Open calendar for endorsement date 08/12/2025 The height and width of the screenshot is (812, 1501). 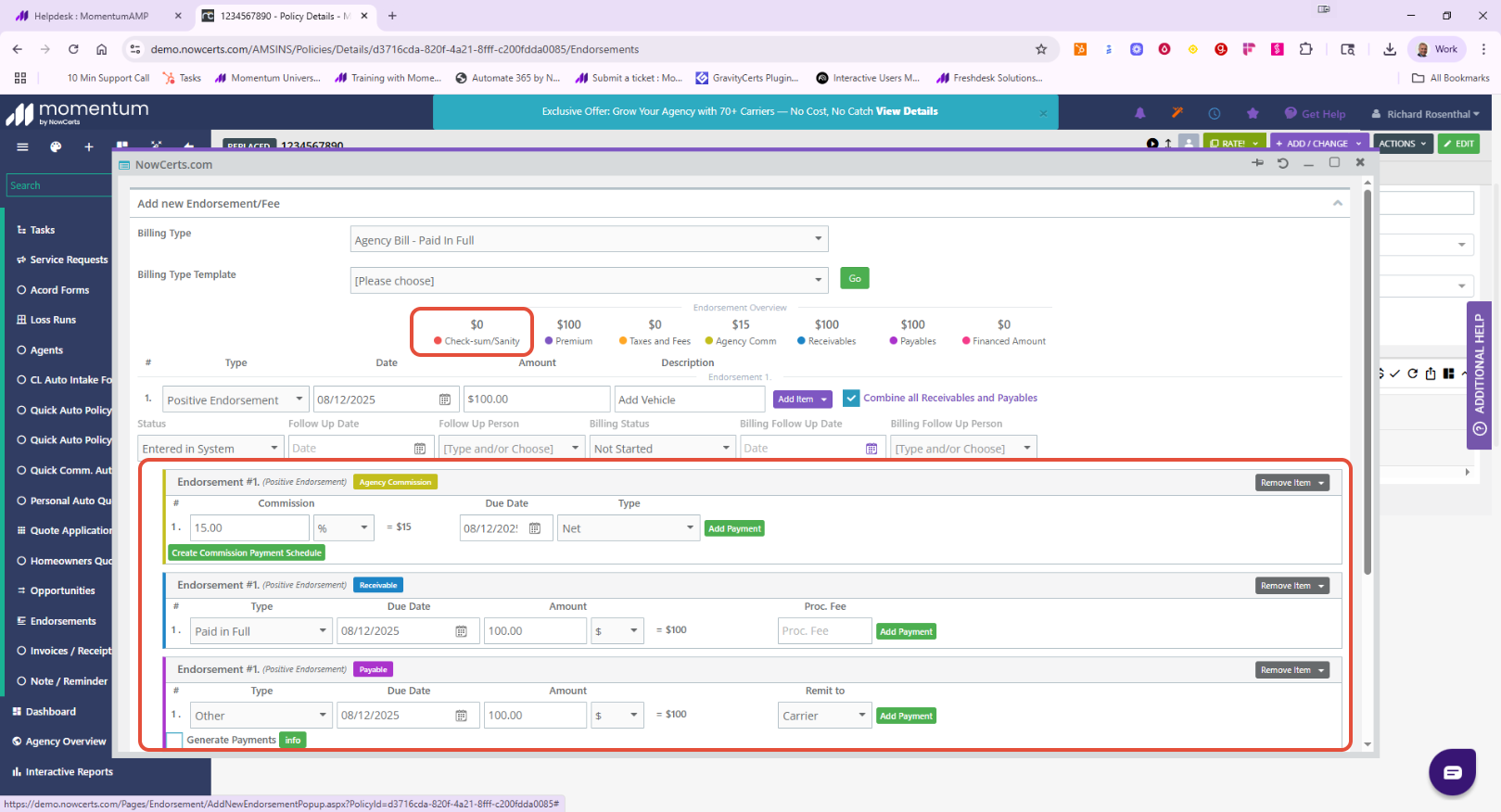(445, 400)
